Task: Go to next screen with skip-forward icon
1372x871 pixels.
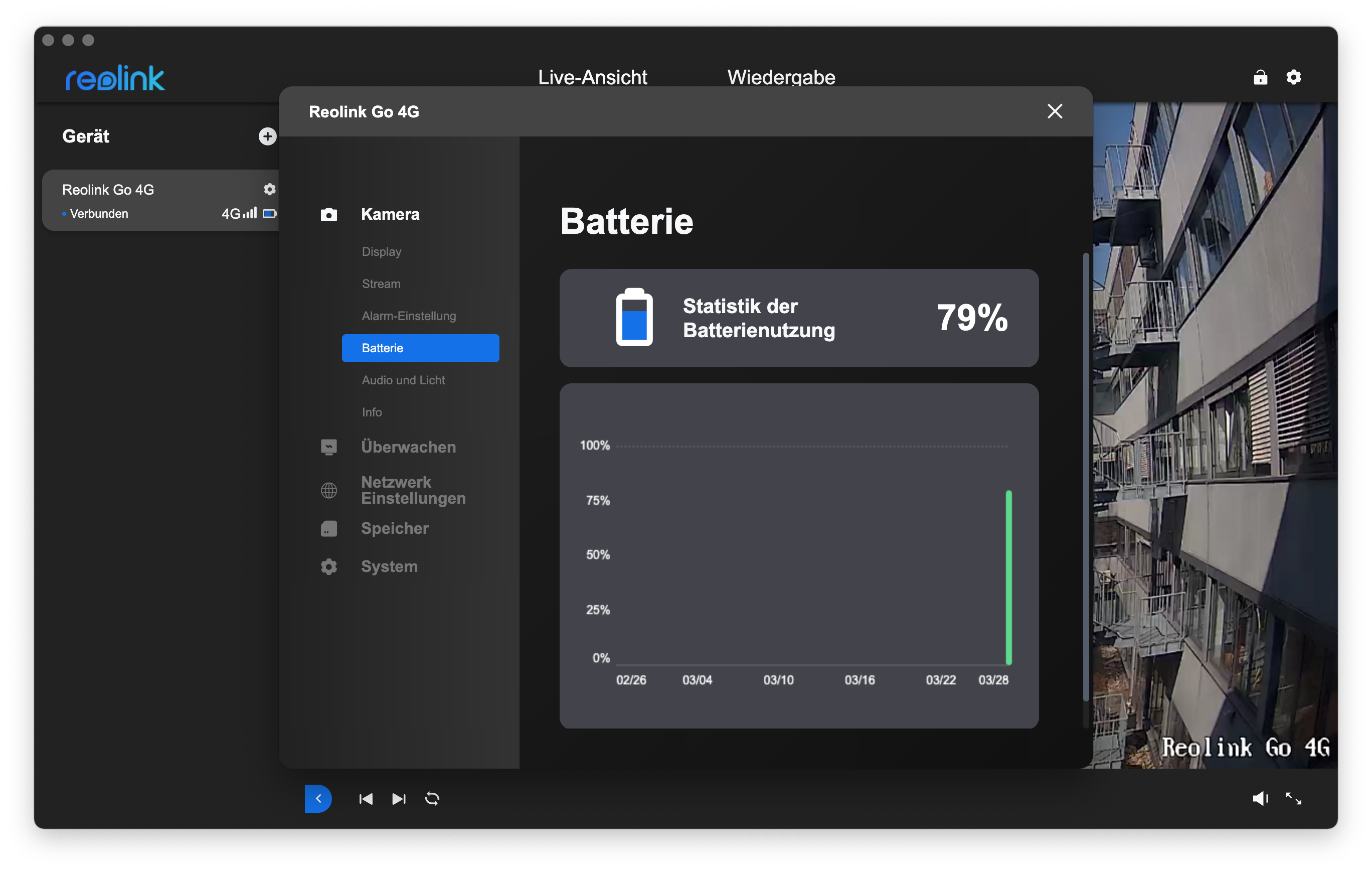Action: (x=399, y=799)
